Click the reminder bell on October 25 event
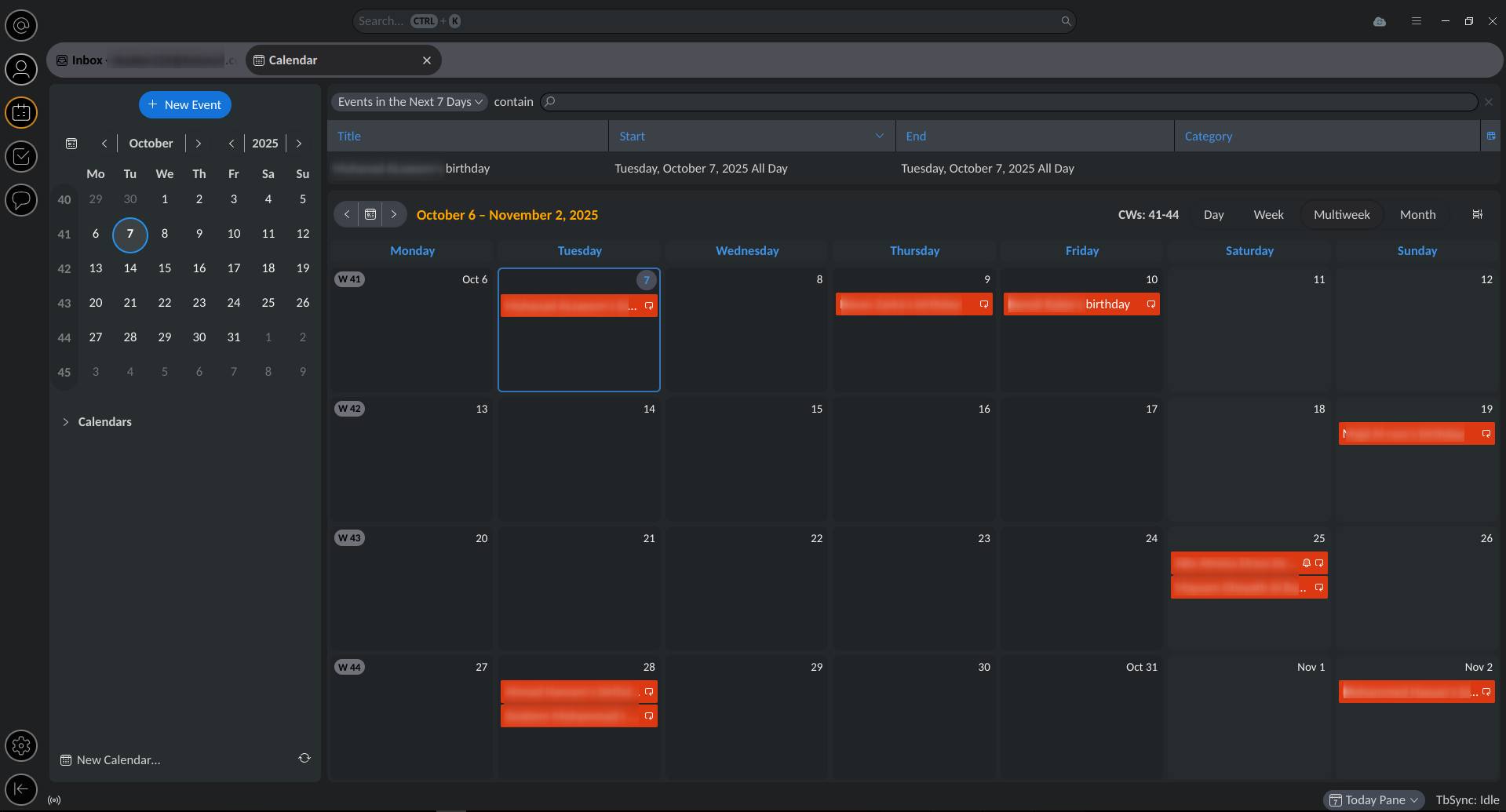Screen dimensions: 1506x812 point(1307,563)
